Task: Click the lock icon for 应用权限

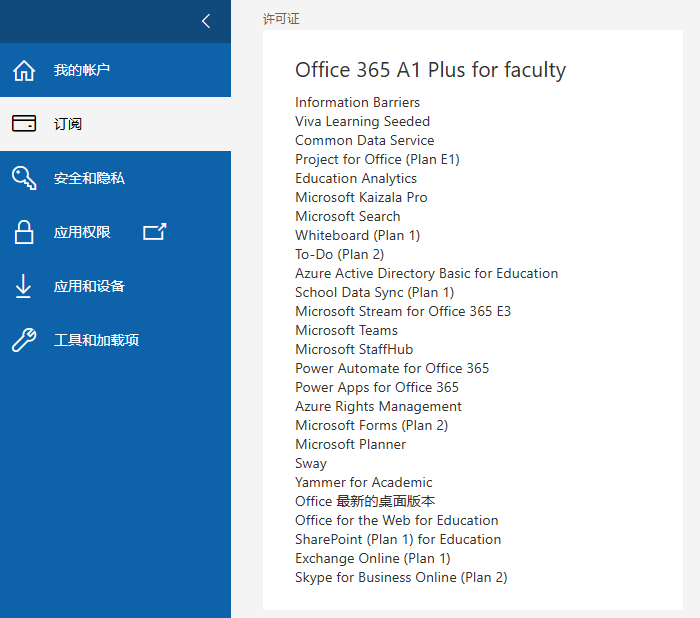Action: [x=24, y=232]
